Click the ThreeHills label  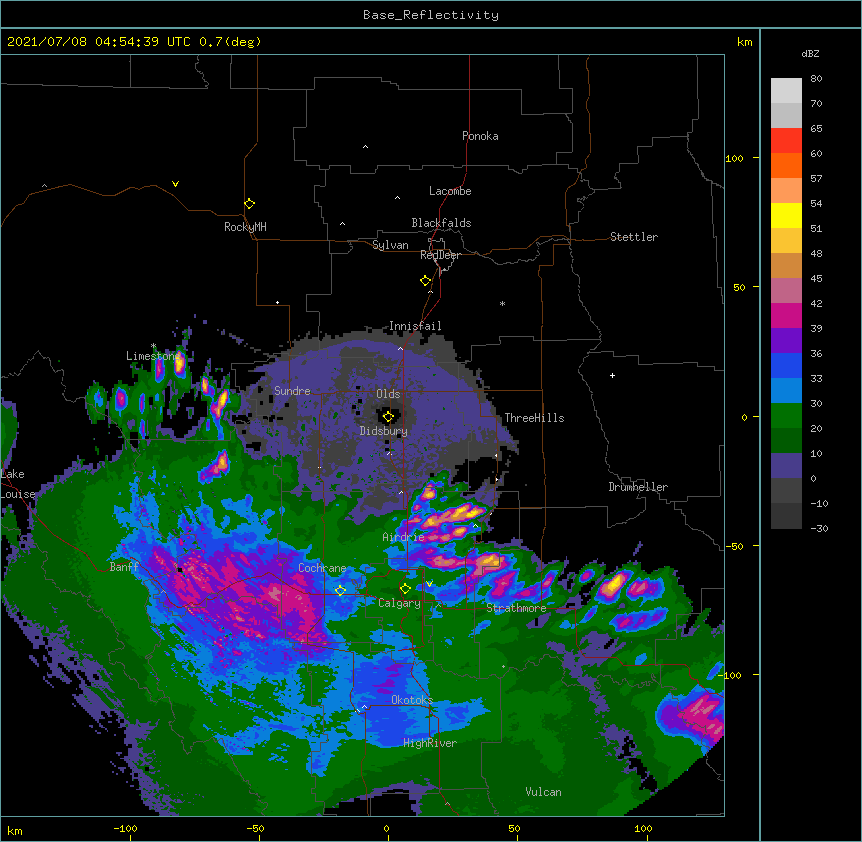[x=534, y=418]
